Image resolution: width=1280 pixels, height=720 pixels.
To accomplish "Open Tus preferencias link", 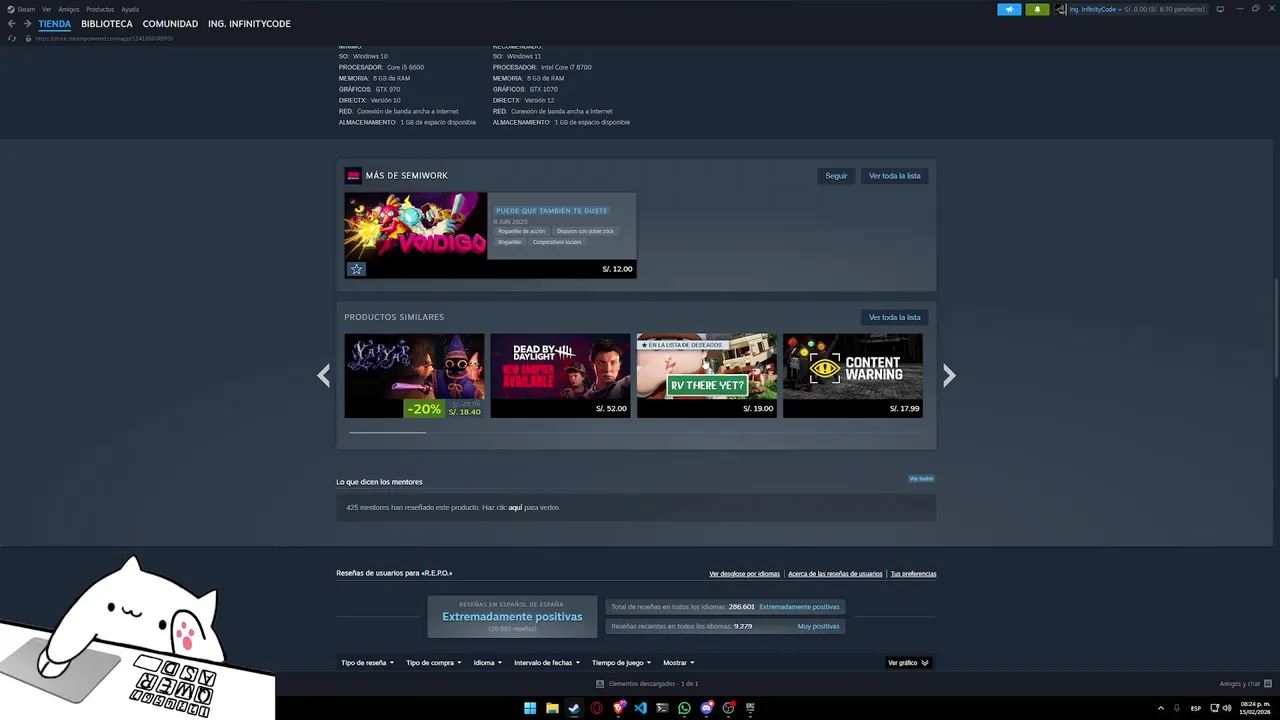I will pyautogui.click(x=913, y=574).
